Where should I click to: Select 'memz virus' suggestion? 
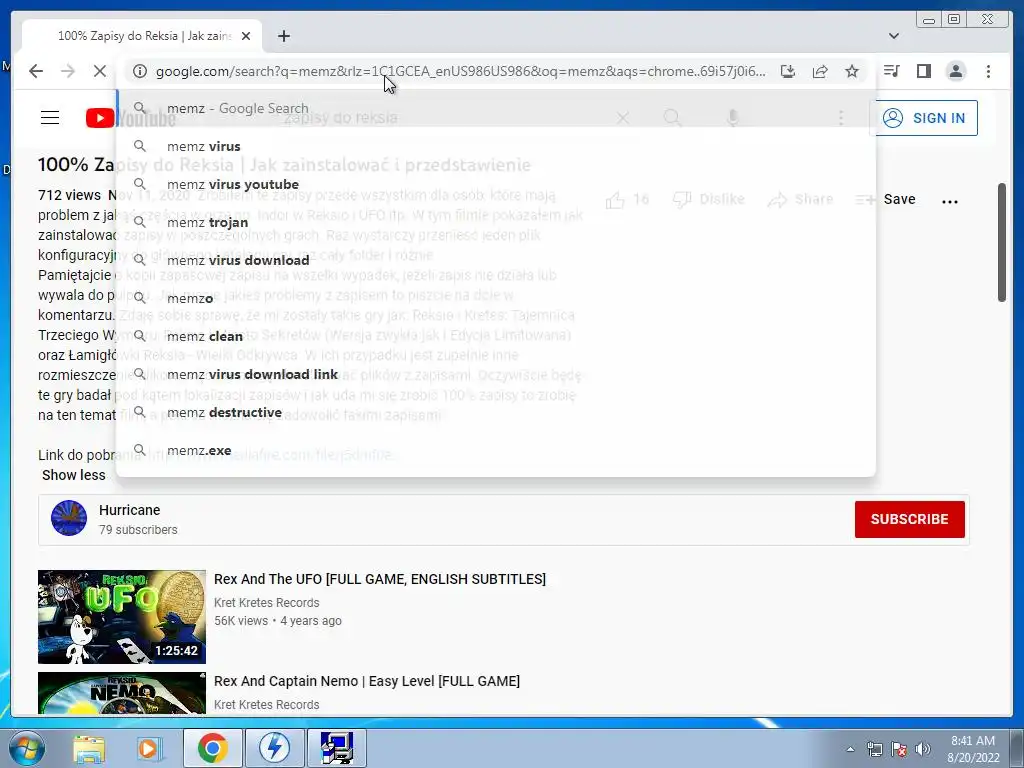click(x=496, y=146)
